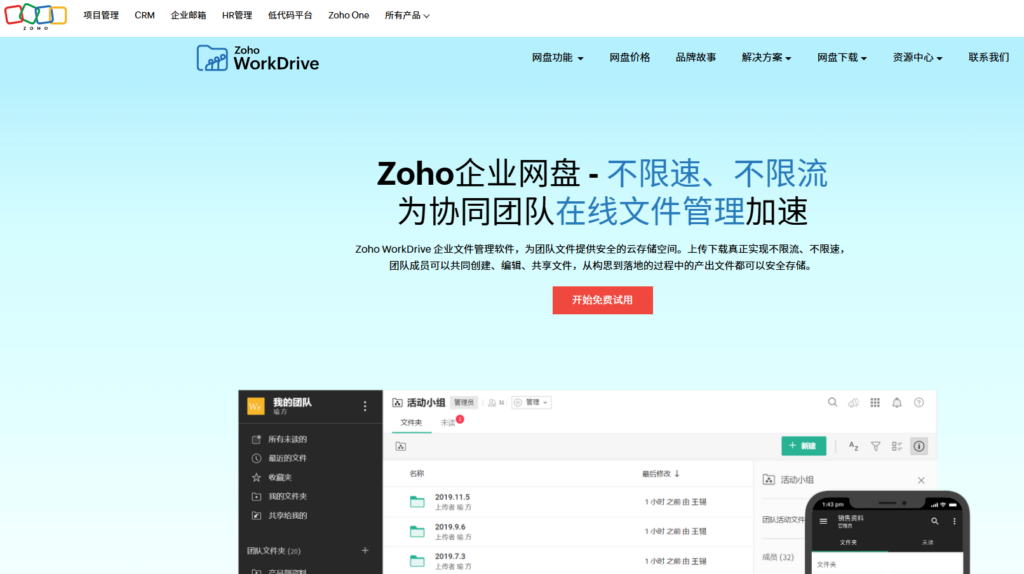Click the 2019.11.5 folder name
Image resolution: width=1024 pixels, height=574 pixels.
452,497
